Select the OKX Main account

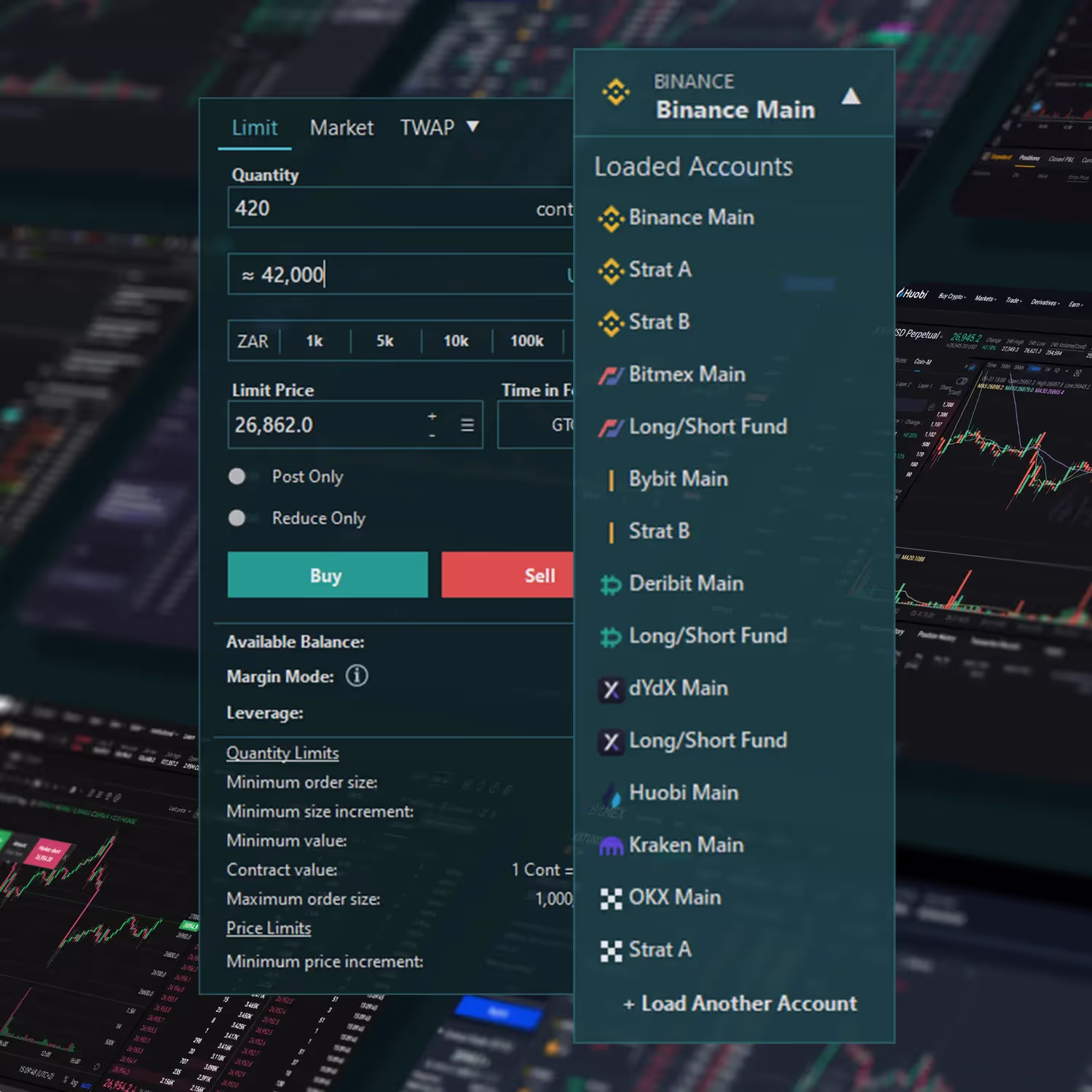tap(675, 898)
